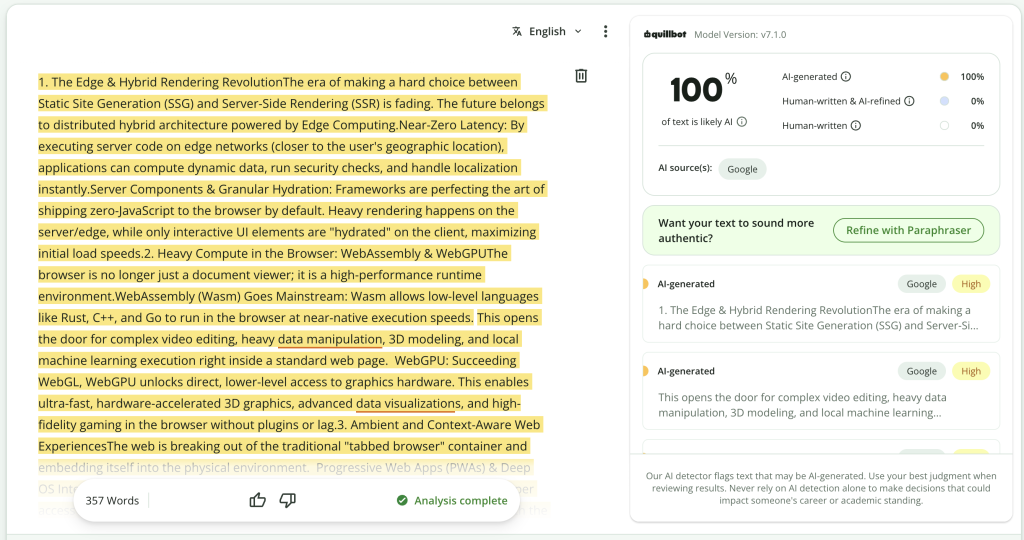1024x540 pixels.
Task: Click the AI detector disclaimer text
Action: coord(821,488)
